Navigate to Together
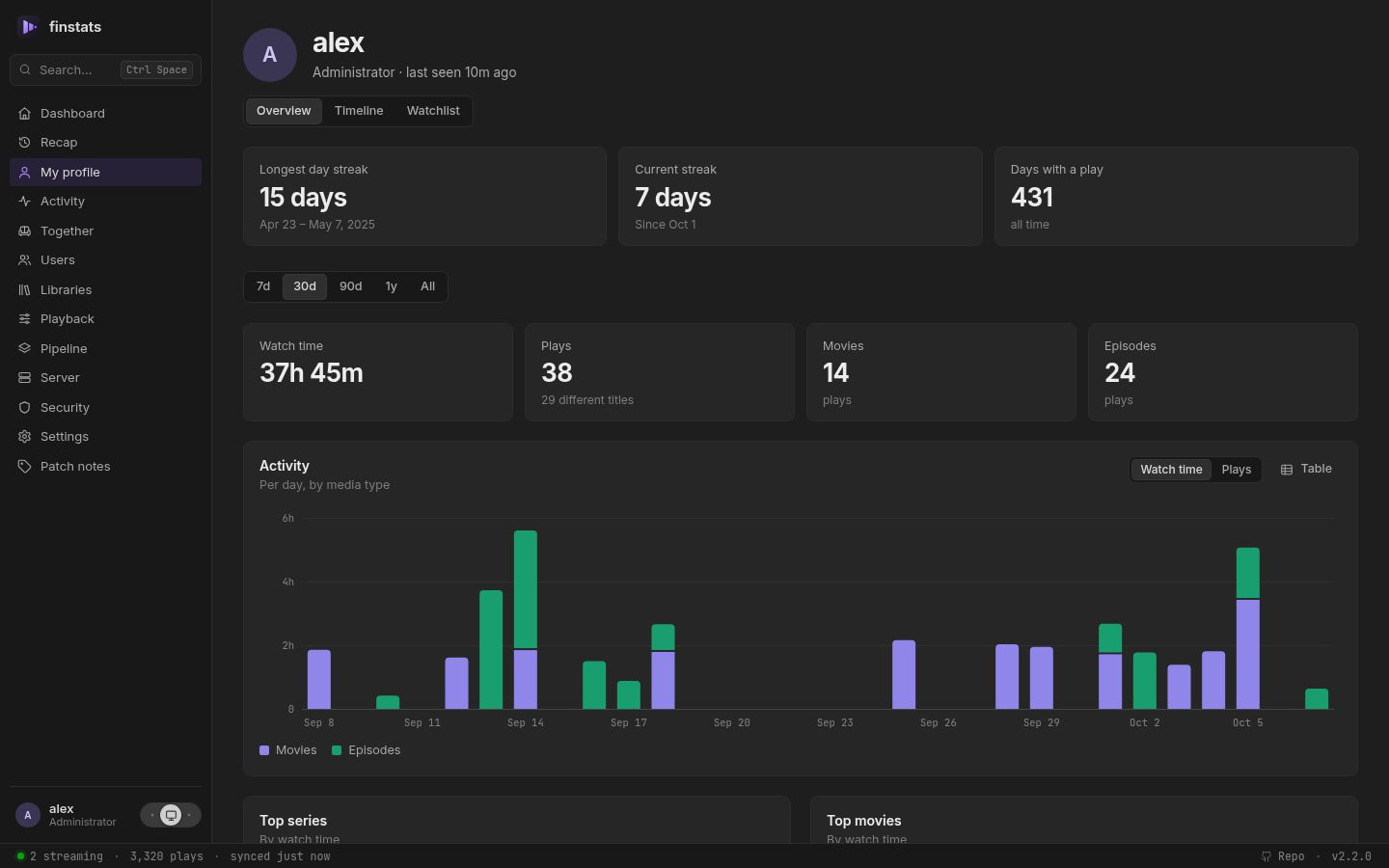The width and height of the screenshot is (1389, 868). (105, 231)
